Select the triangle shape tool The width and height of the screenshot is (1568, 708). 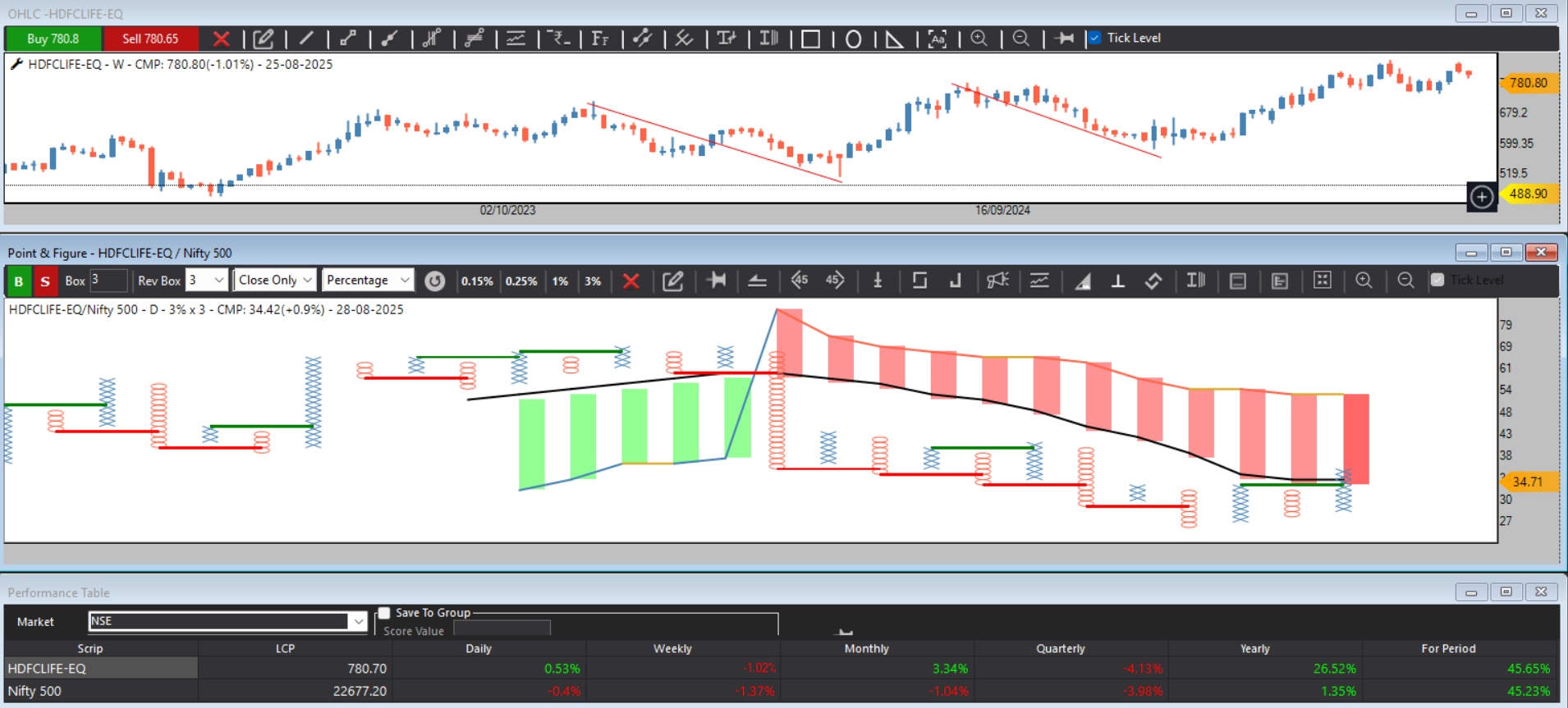[895, 39]
